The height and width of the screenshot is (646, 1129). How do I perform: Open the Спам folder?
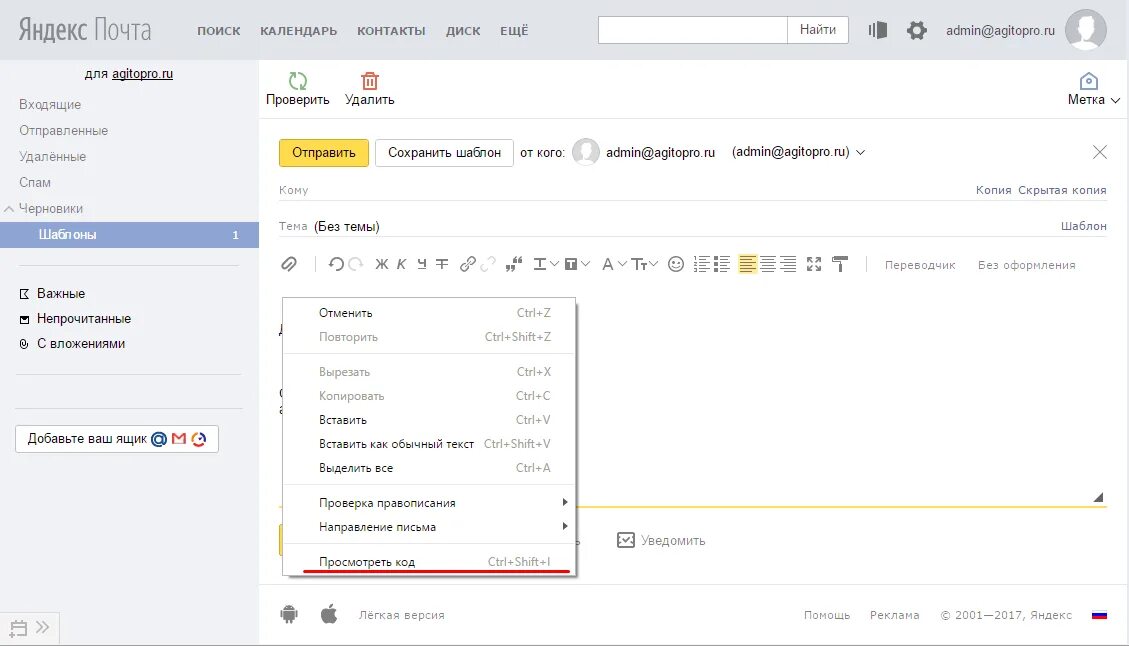click(35, 182)
